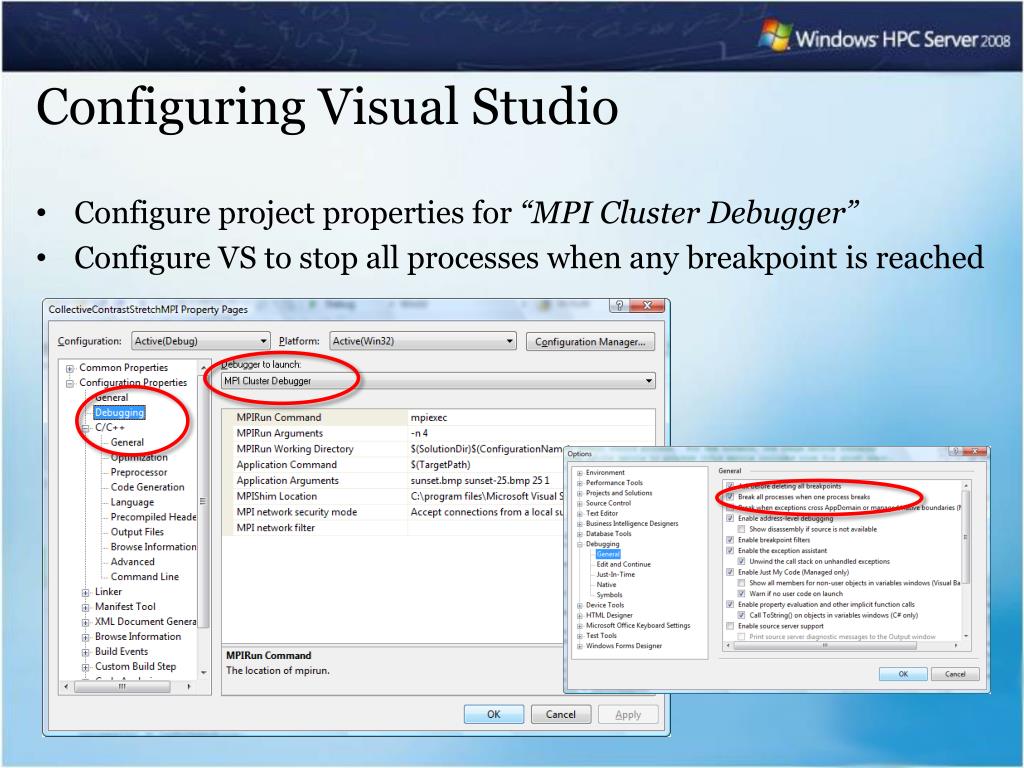Viewport: 1024px width, 768px height.
Task: Collapse the Configuration Properties node
Action: click(70, 383)
